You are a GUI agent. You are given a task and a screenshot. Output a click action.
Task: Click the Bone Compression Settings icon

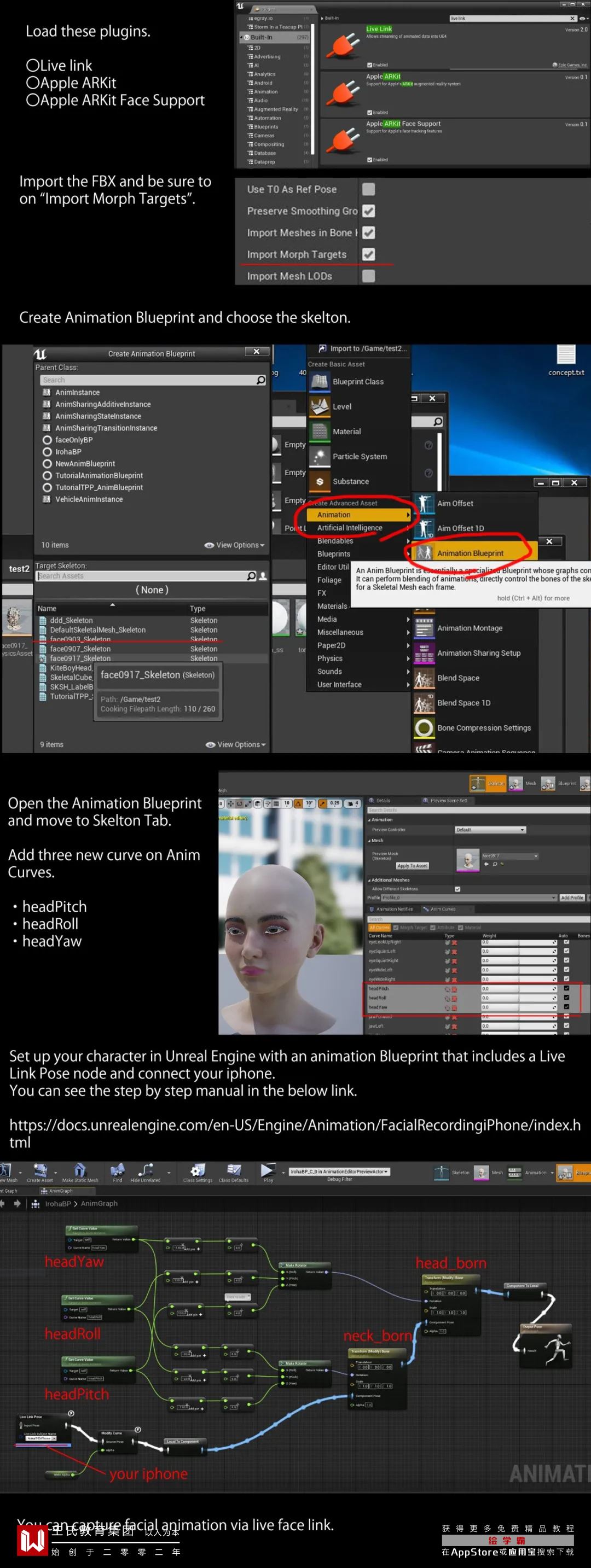click(x=424, y=728)
